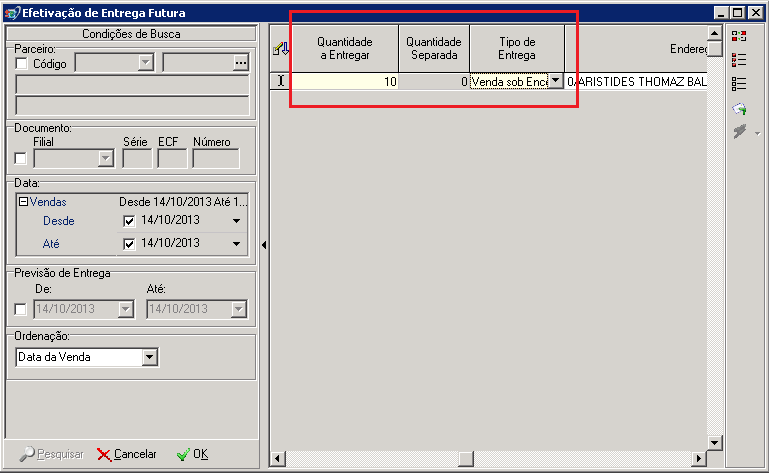Uncheck the Até date checkbox under Vendas
The height and width of the screenshot is (473, 769).
pyautogui.click(x=129, y=244)
